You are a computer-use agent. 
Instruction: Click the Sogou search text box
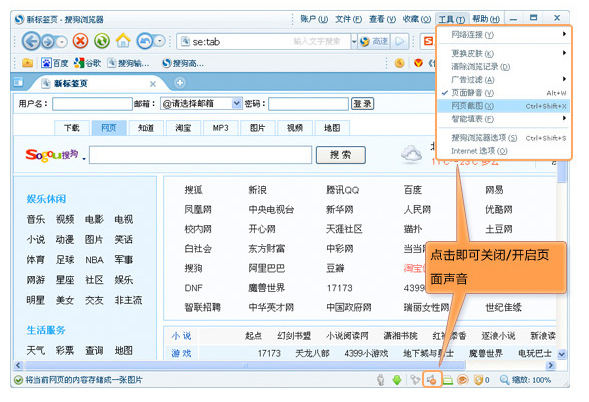(201, 155)
